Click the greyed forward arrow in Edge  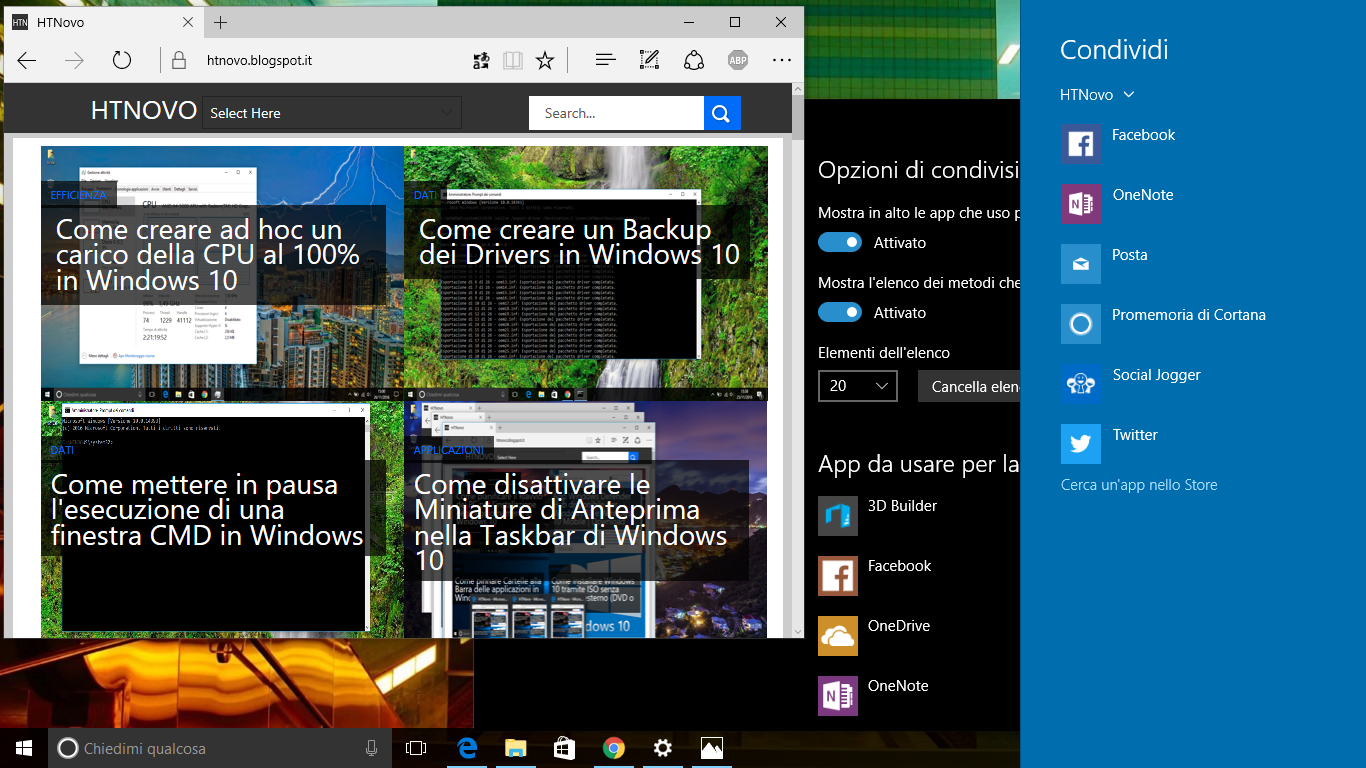coord(74,60)
